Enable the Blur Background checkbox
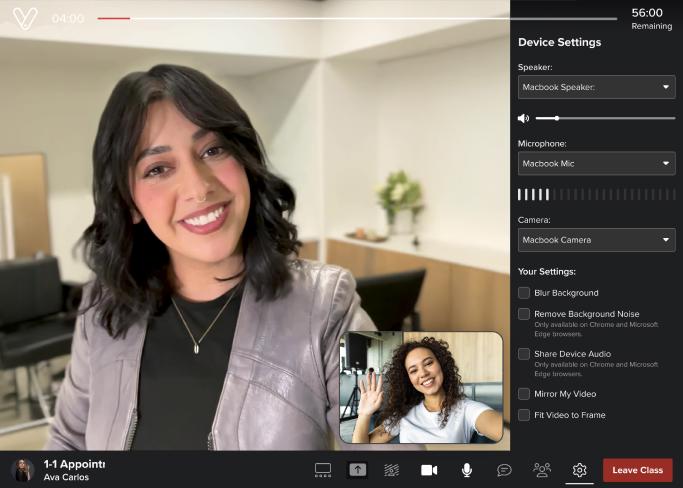This screenshot has width=683, height=488. point(524,293)
